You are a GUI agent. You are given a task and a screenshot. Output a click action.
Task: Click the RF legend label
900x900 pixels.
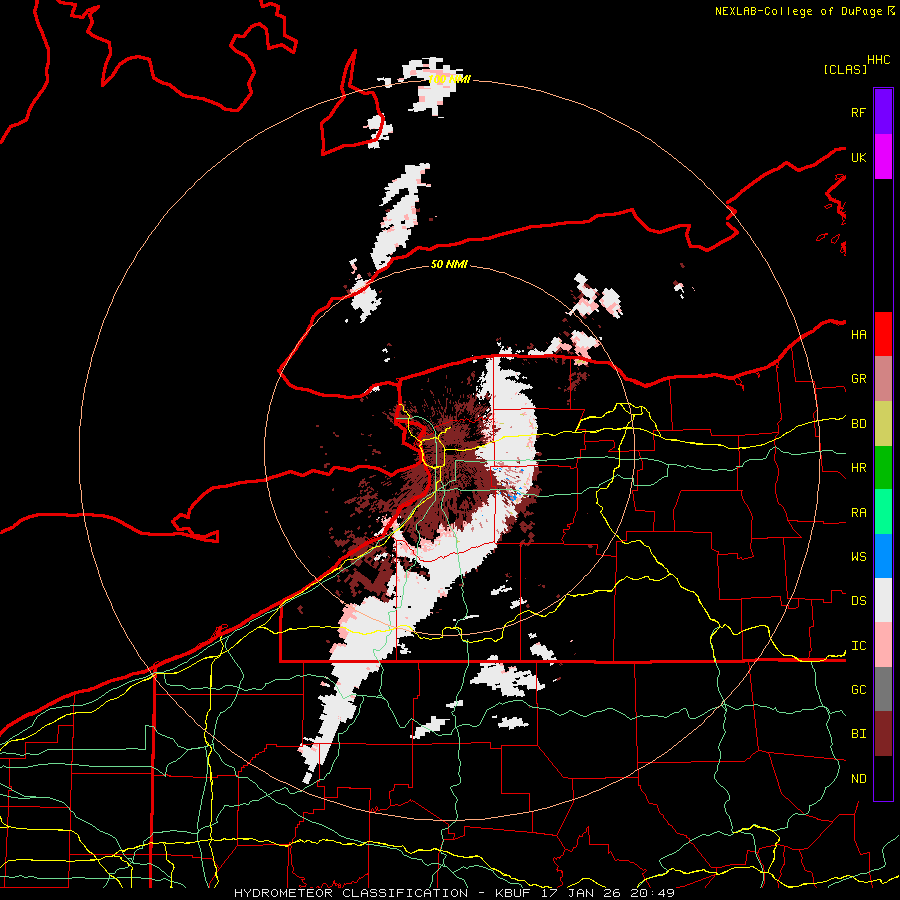coord(858,112)
